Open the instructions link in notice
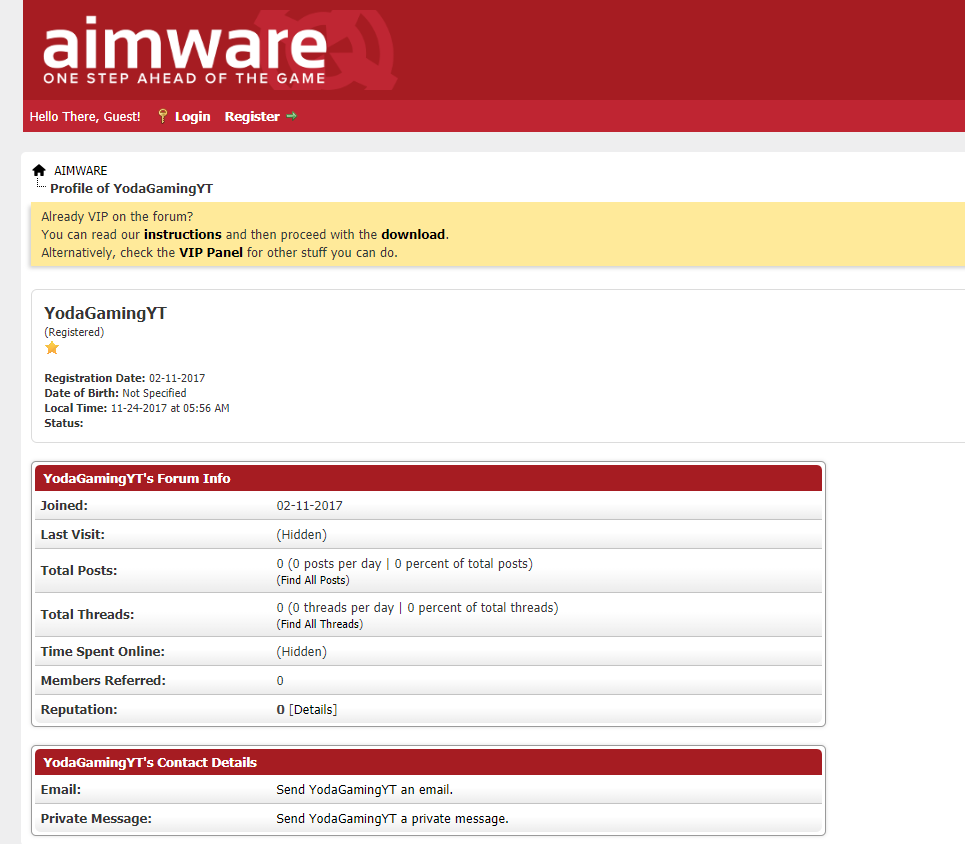Image resolution: width=965 pixels, height=844 pixels. point(183,235)
